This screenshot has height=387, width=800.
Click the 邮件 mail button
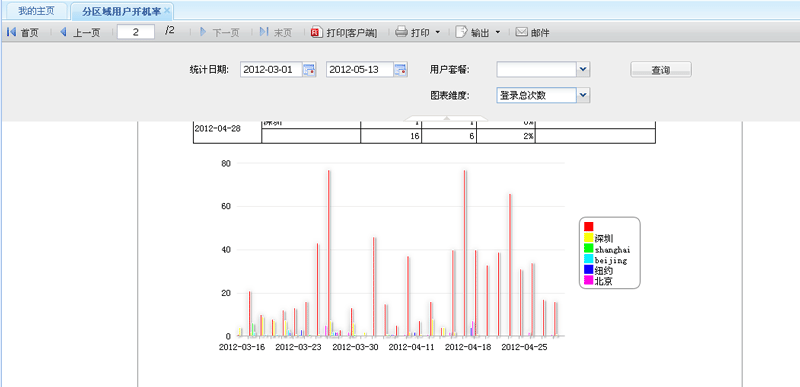(533, 33)
